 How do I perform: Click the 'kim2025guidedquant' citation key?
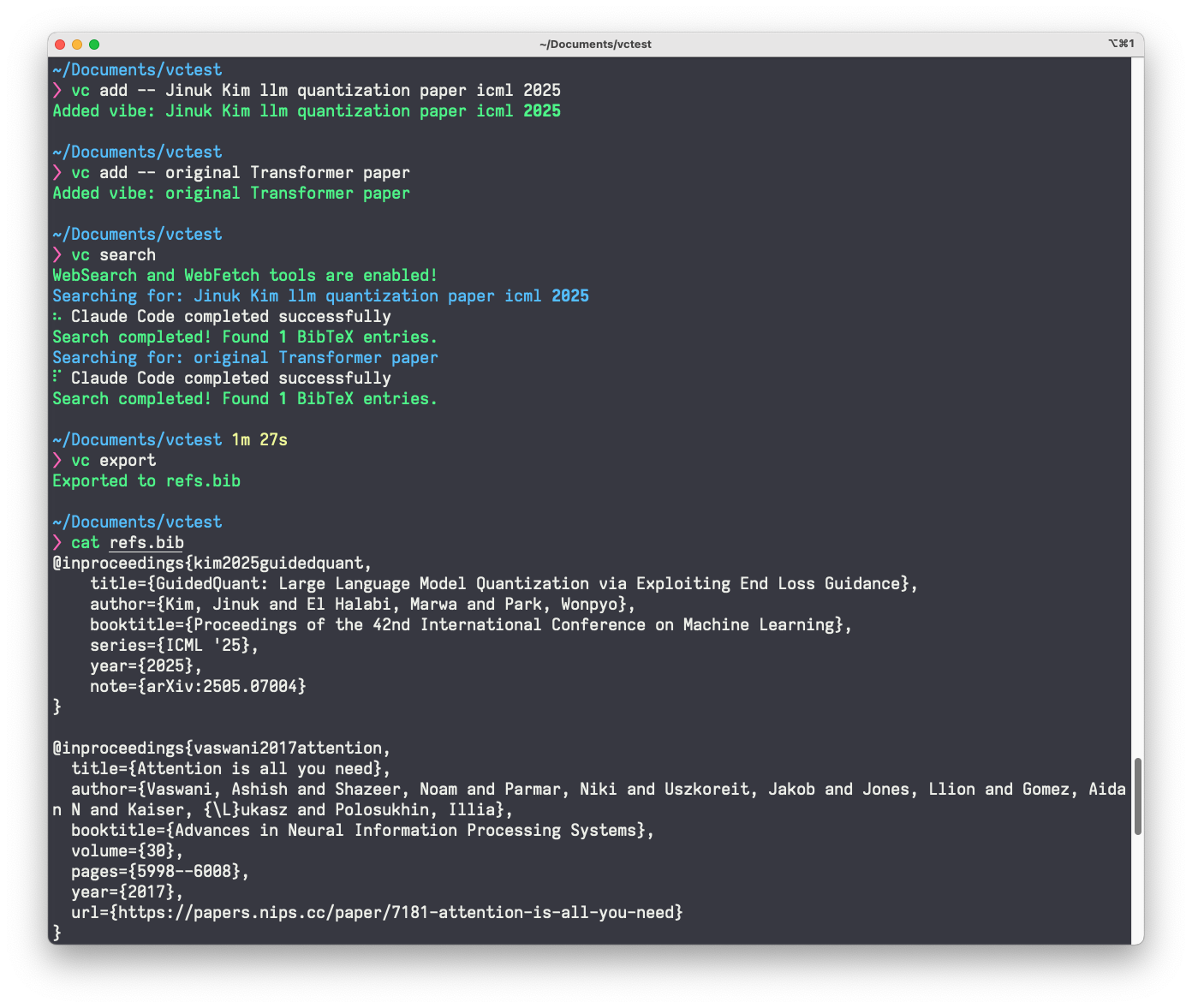pos(279,564)
